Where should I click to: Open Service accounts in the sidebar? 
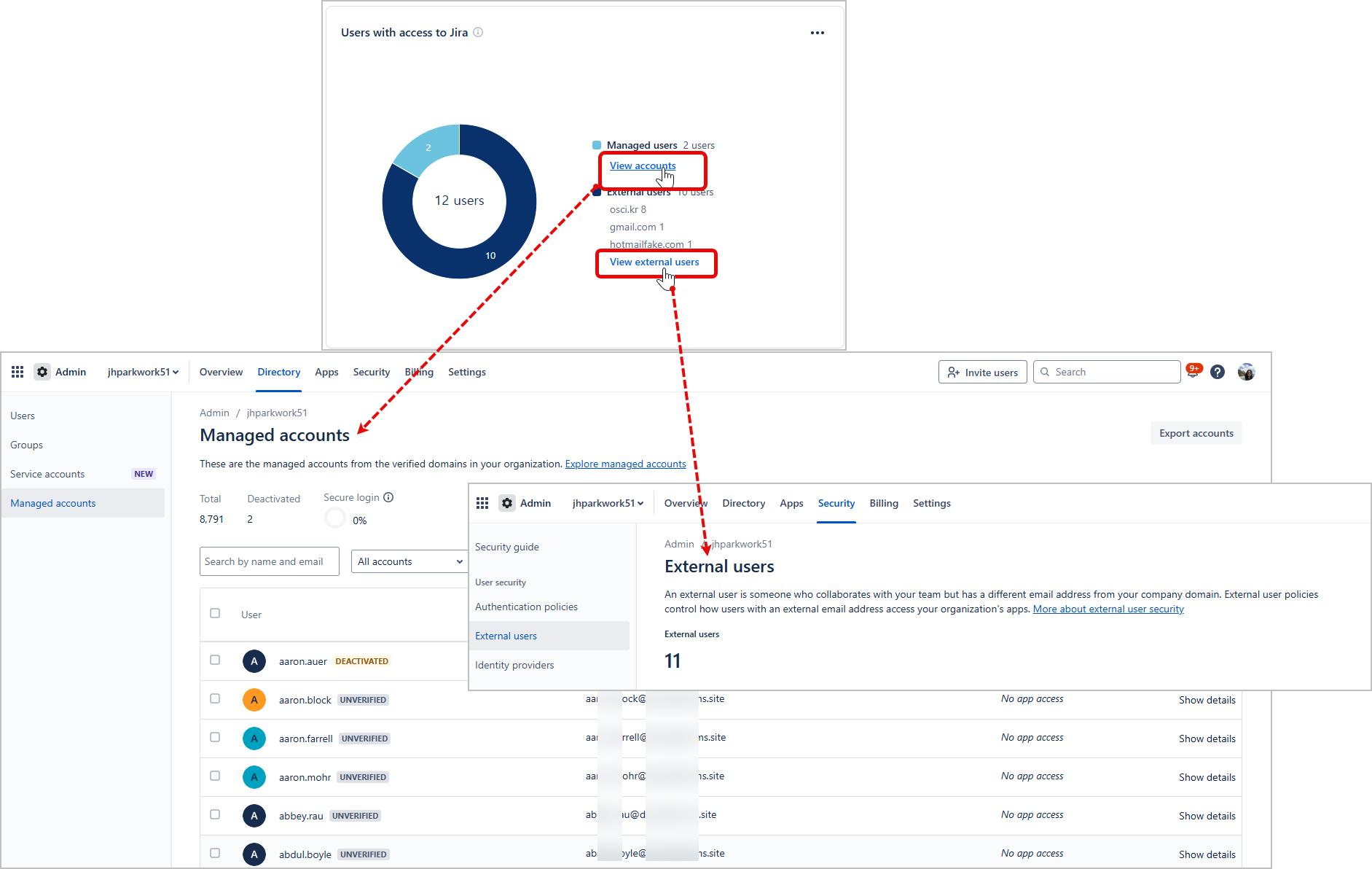pyautogui.click(x=83, y=474)
